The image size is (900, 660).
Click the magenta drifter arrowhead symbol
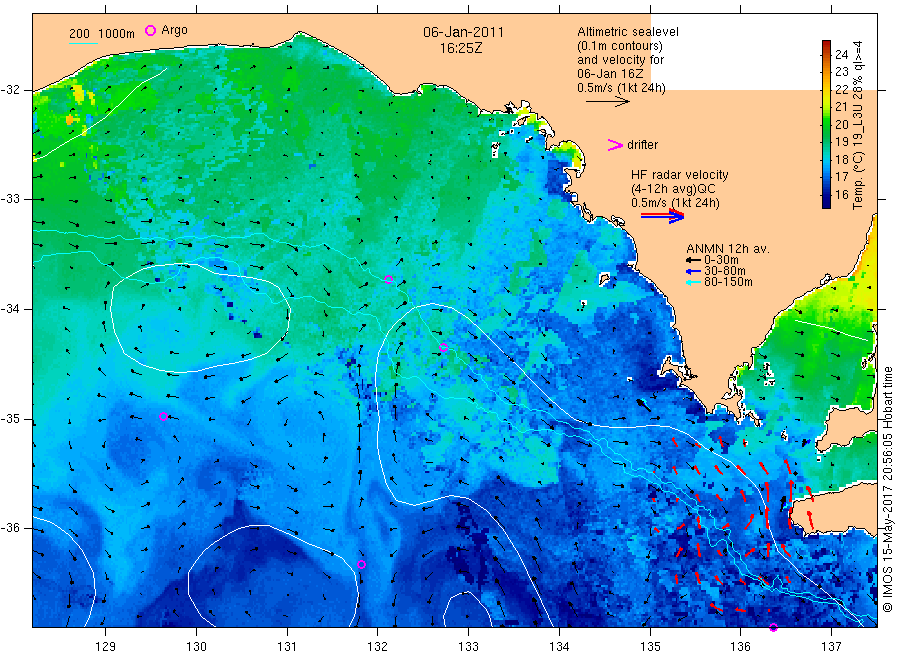click(x=615, y=145)
